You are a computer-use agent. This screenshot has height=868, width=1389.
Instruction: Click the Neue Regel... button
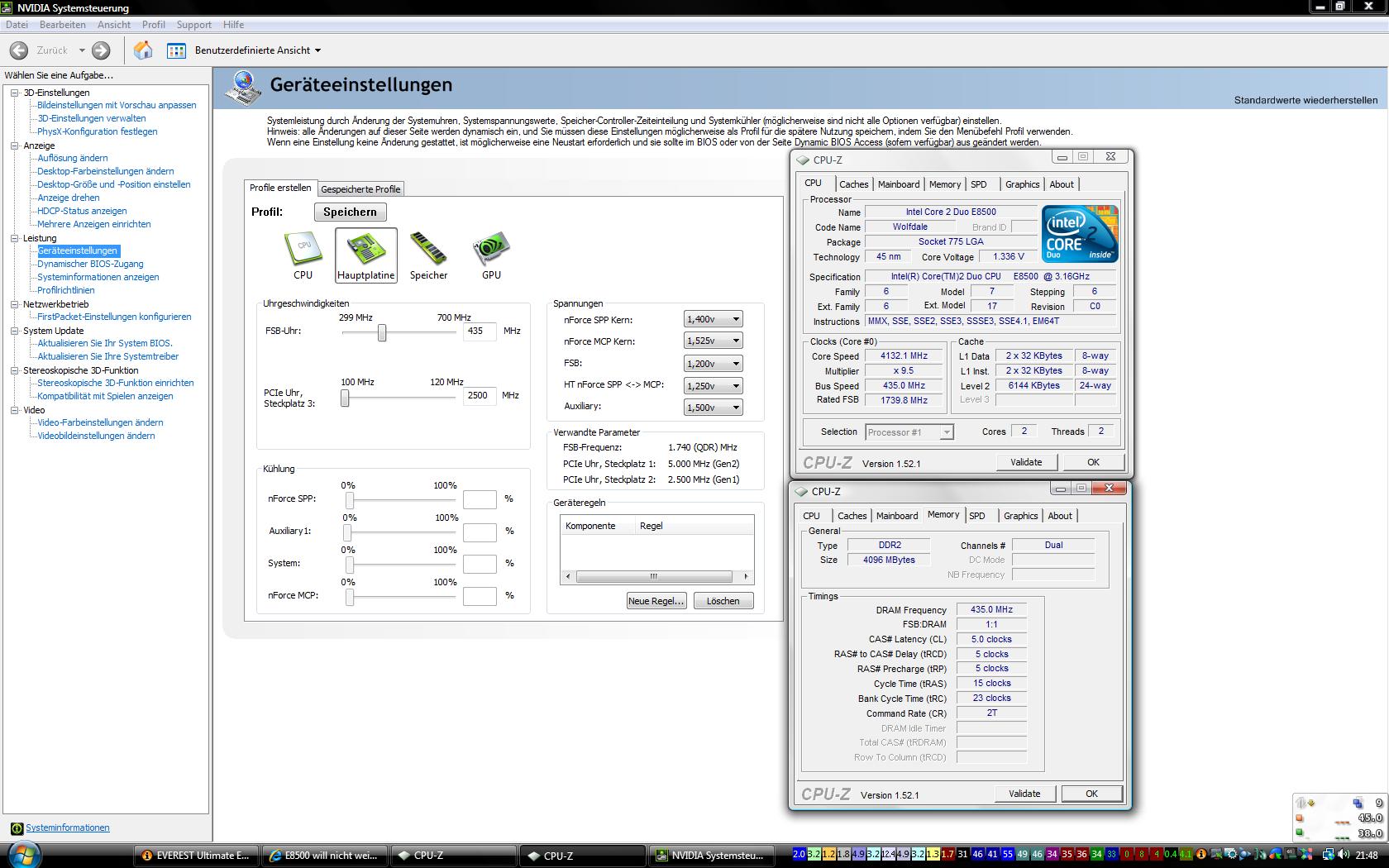pyautogui.click(x=656, y=601)
